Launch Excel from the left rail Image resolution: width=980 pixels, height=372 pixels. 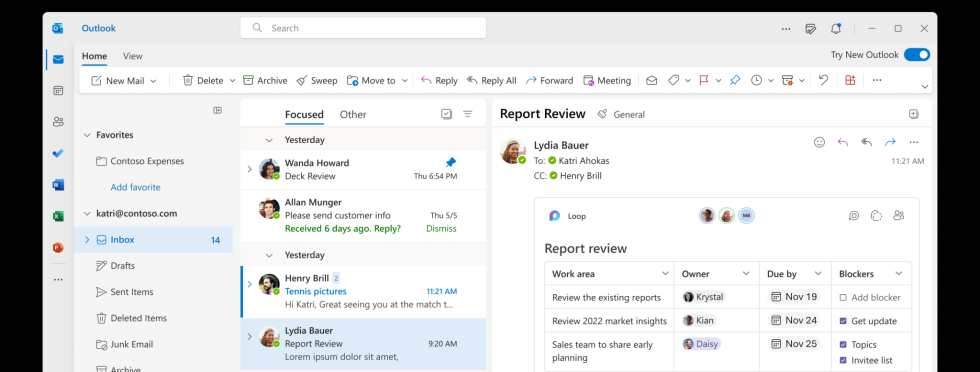(x=58, y=216)
